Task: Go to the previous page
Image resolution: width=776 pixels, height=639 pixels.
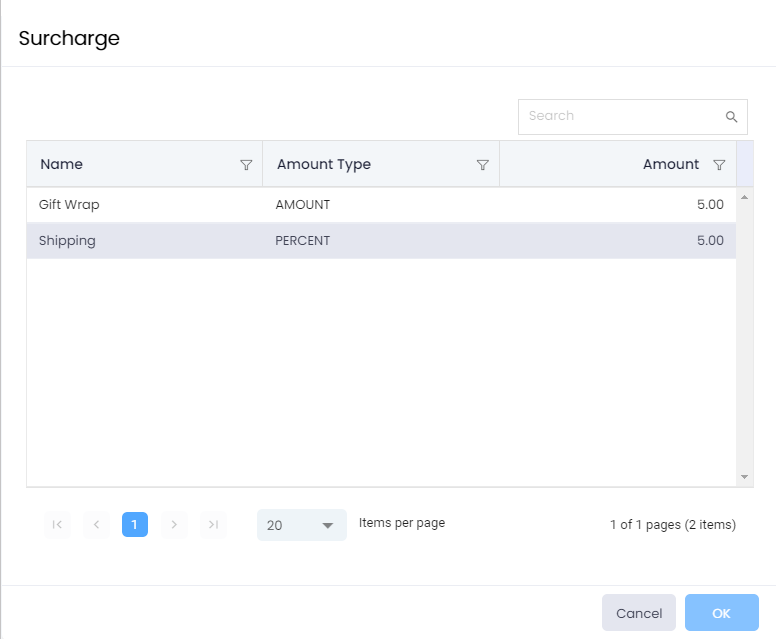Action: [96, 525]
